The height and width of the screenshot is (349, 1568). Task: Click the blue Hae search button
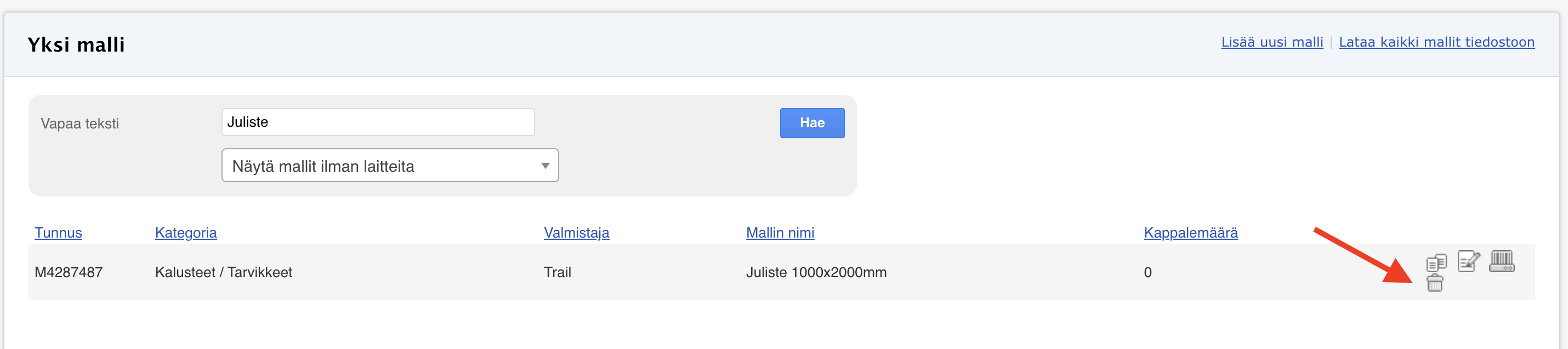tap(812, 123)
